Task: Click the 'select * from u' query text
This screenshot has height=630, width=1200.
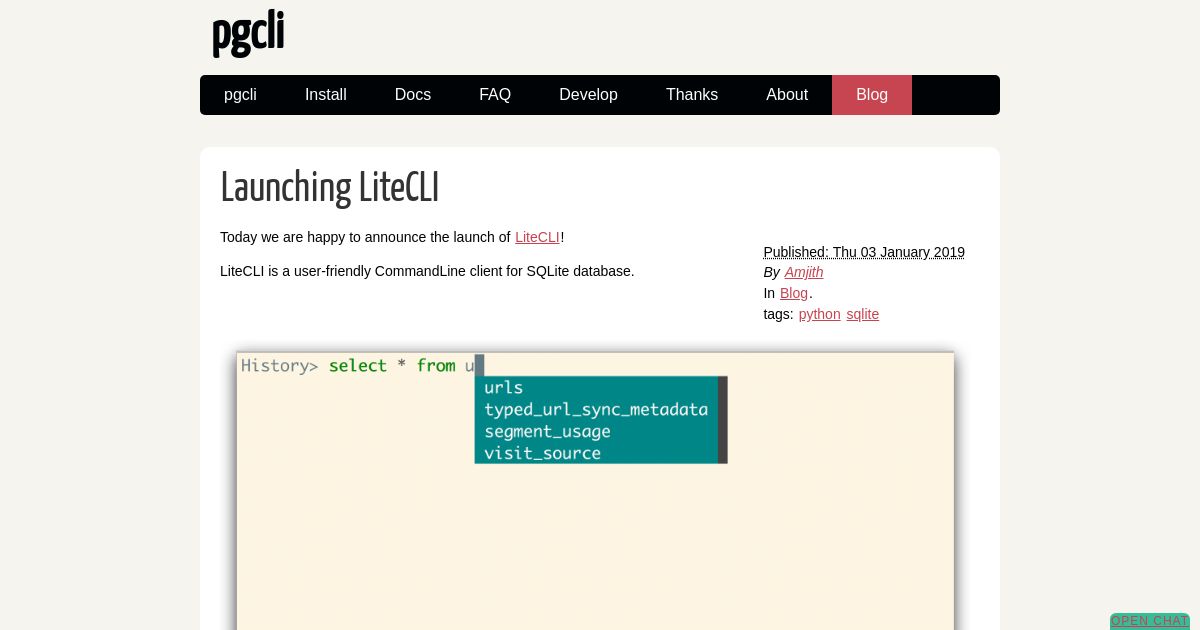Action: point(402,366)
